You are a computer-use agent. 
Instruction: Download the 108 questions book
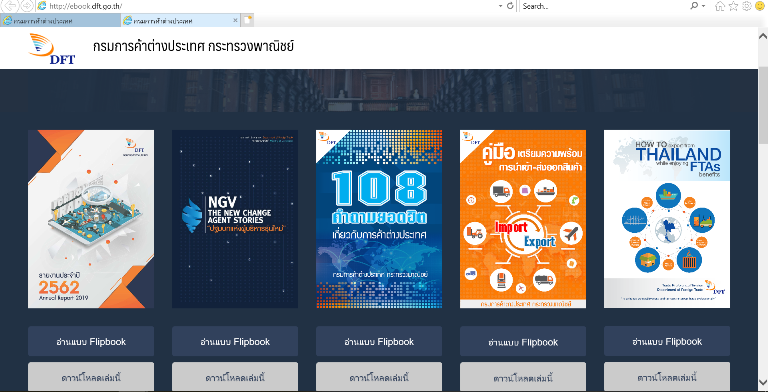pos(379,377)
